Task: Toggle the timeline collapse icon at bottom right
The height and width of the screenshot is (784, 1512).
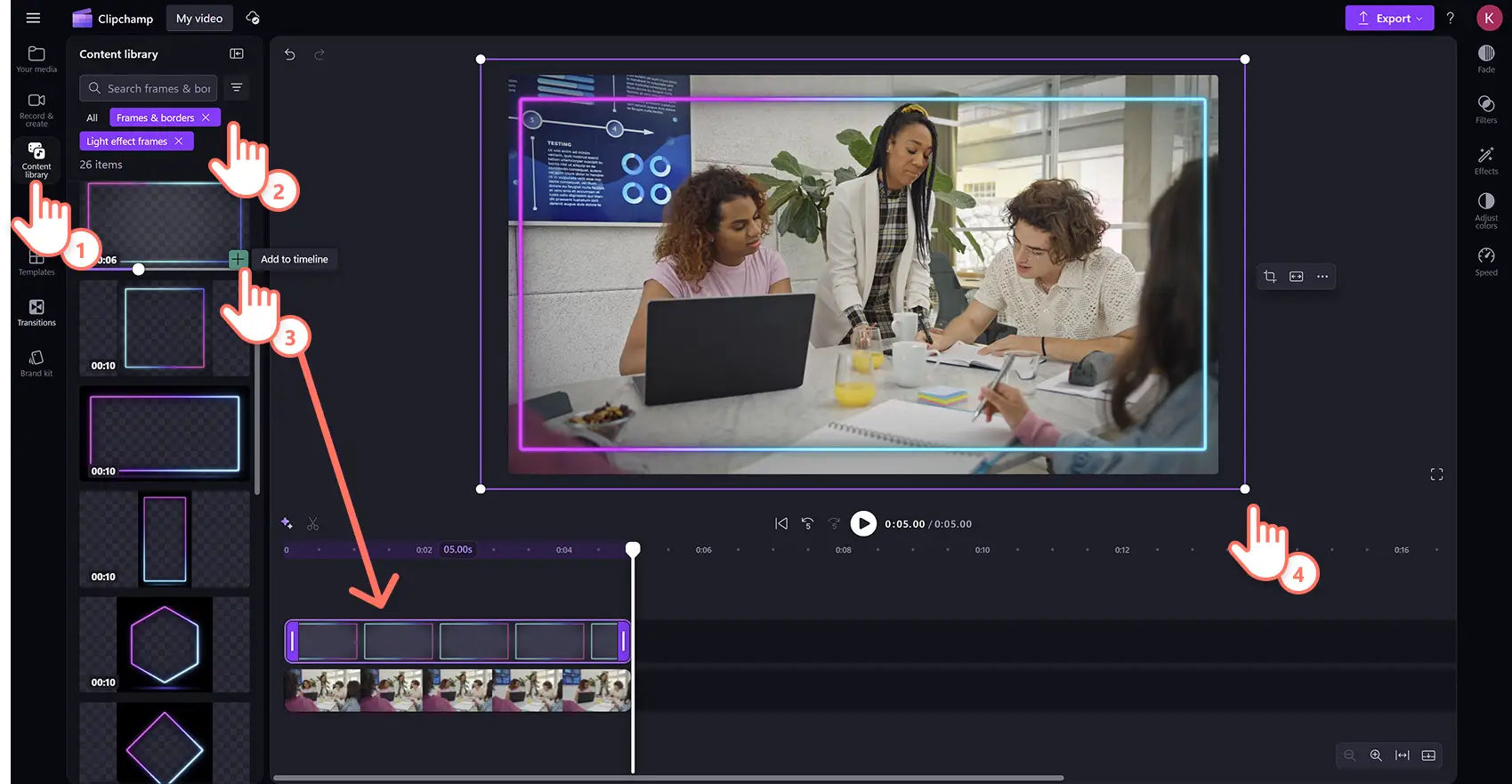Action: (x=1428, y=756)
